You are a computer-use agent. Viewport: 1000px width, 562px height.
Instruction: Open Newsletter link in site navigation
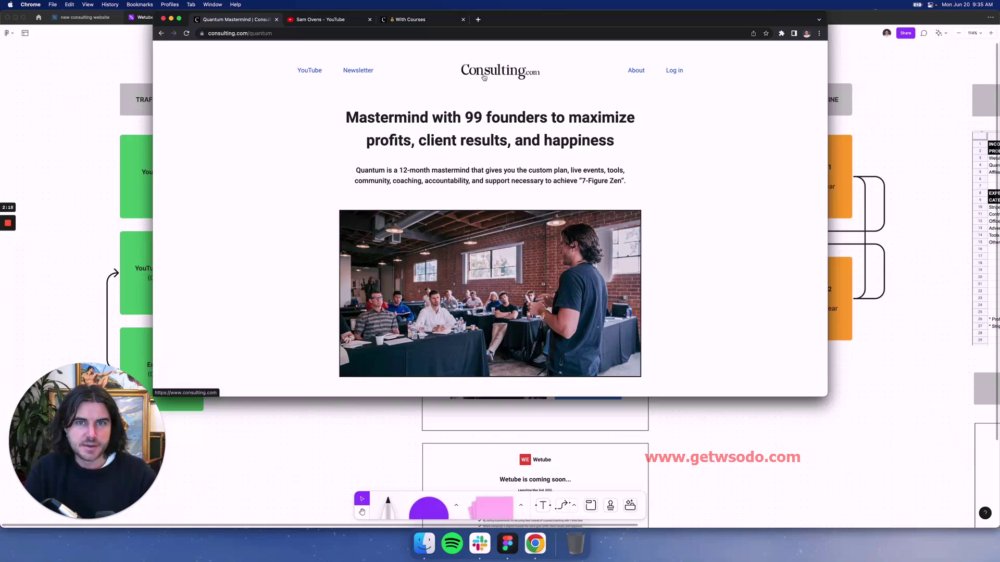click(358, 70)
